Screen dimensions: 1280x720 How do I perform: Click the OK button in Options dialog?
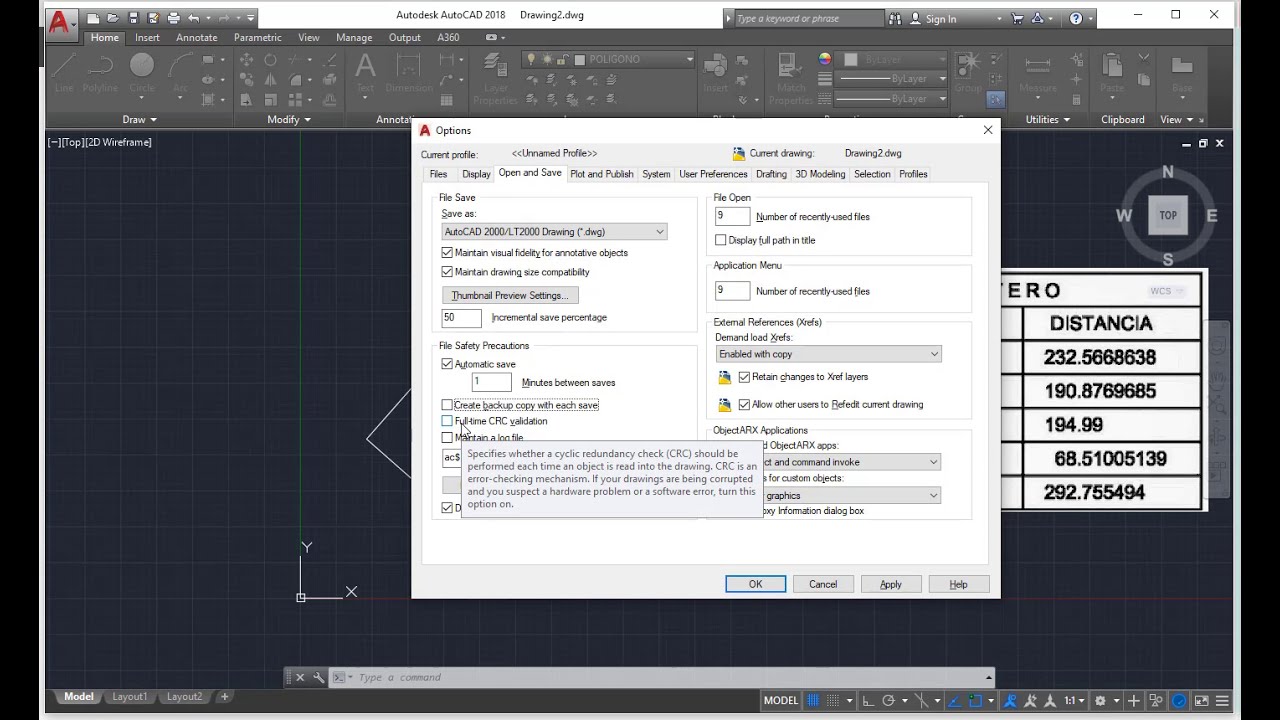755,584
